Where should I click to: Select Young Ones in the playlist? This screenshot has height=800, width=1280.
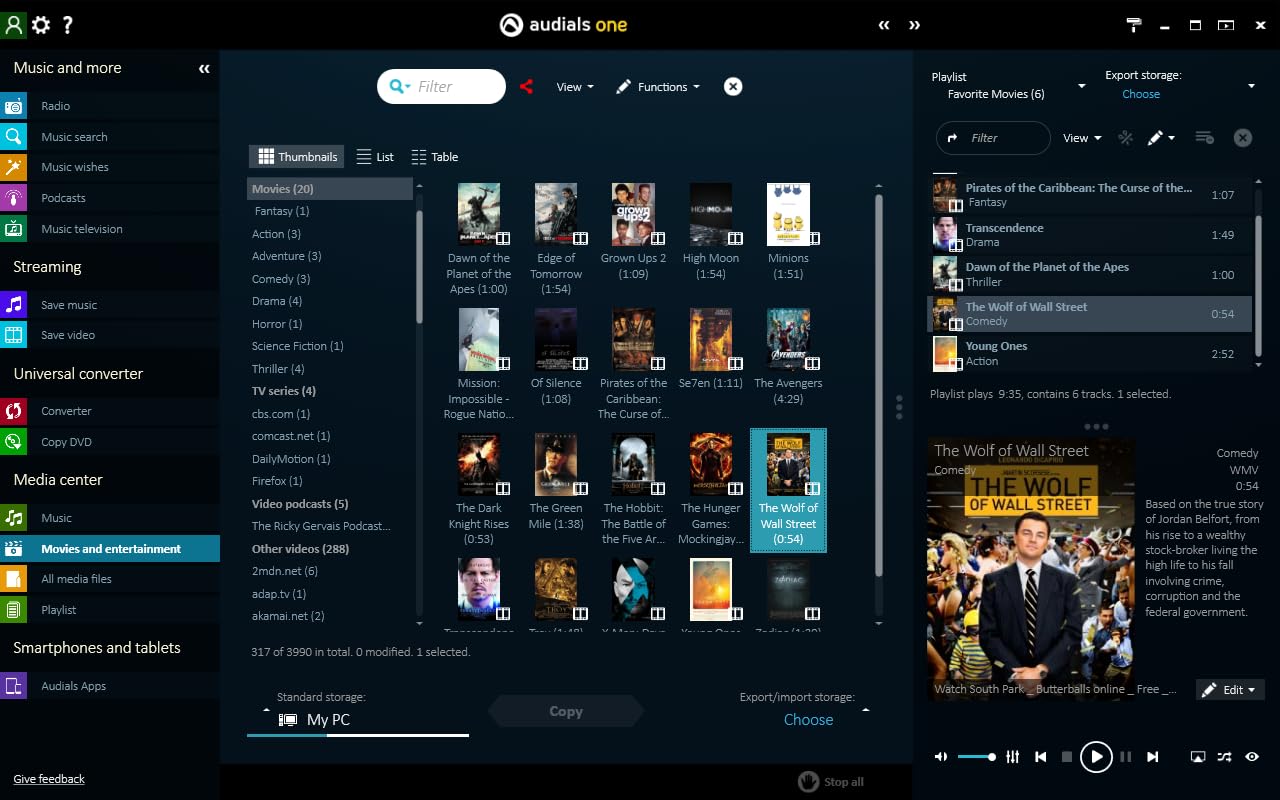pyautogui.click(x=1090, y=353)
